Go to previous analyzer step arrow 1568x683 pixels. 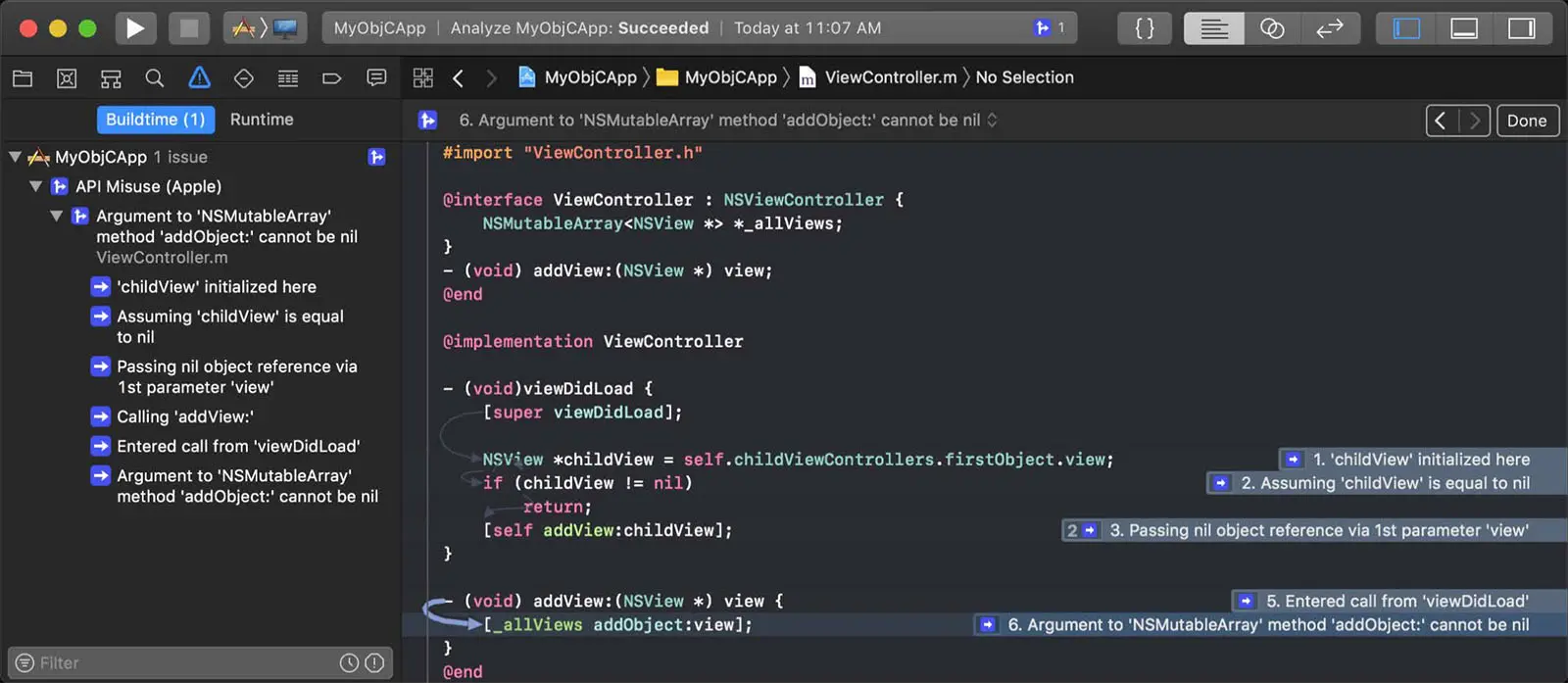[x=1441, y=121]
